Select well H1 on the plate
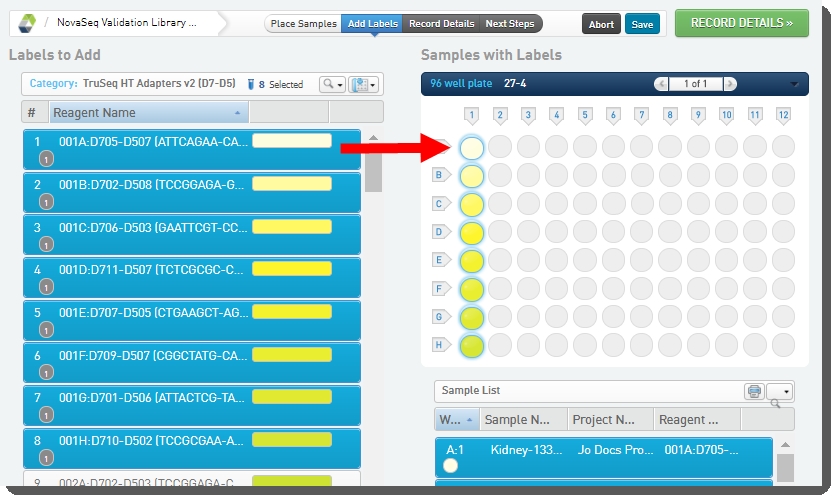Viewport: 837px width, 501px height. point(472,346)
